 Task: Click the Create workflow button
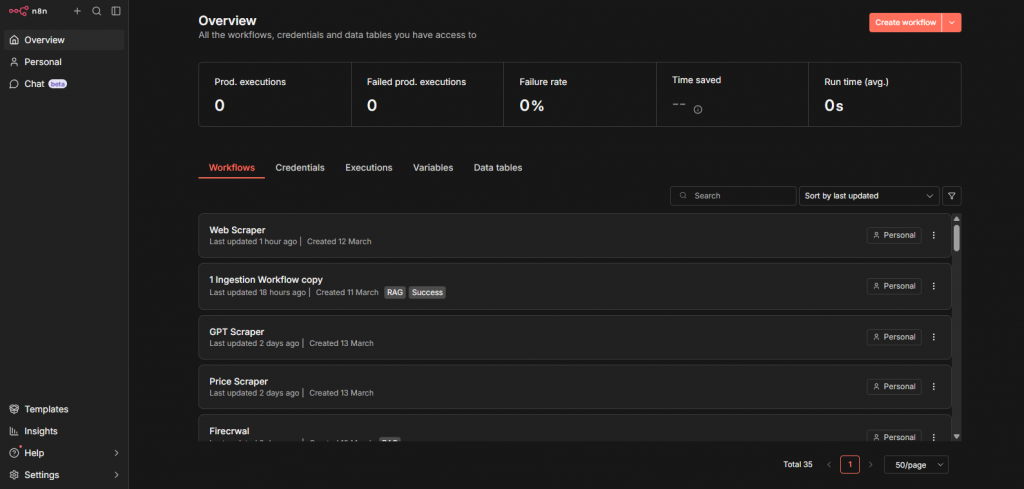tap(905, 22)
